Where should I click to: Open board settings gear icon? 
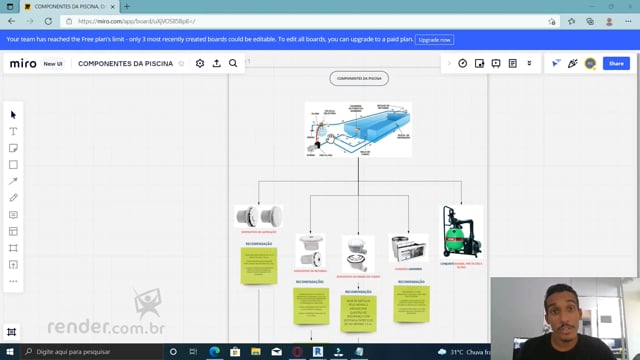[200, 63]
